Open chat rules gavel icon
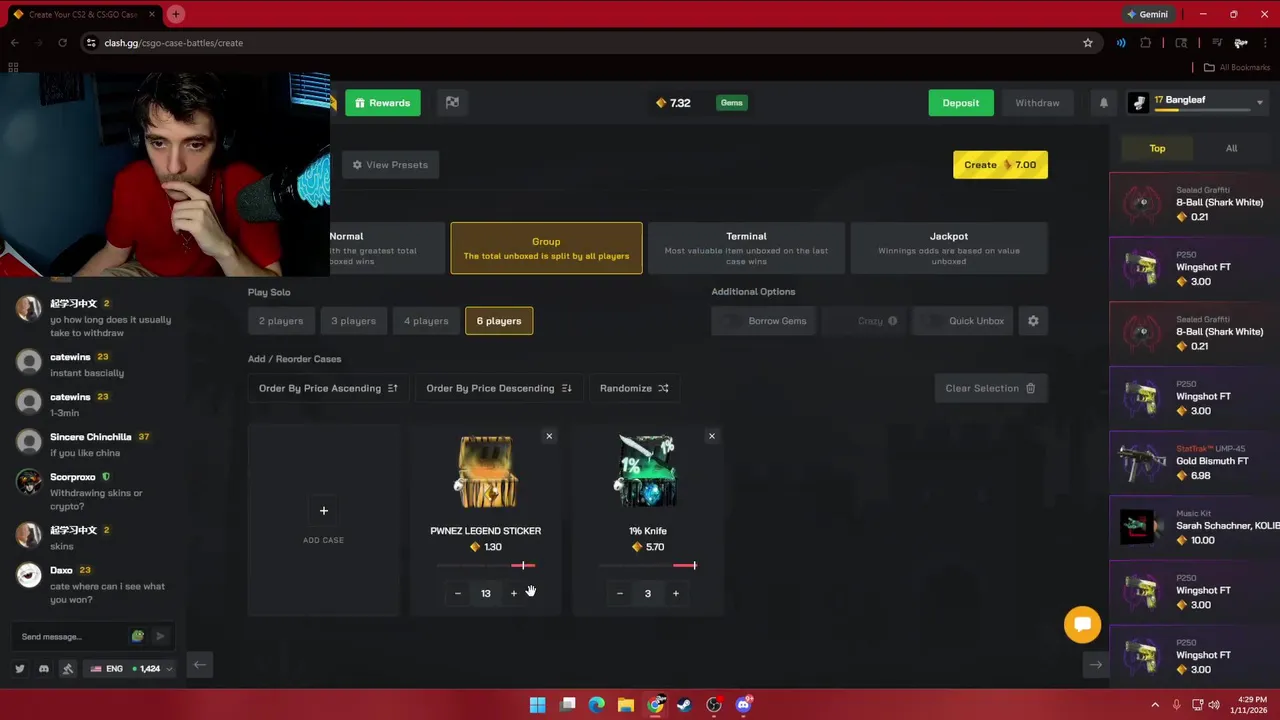Image resolution: width=1280 pixels, height=720 pixels. click(x=68, y=669)
